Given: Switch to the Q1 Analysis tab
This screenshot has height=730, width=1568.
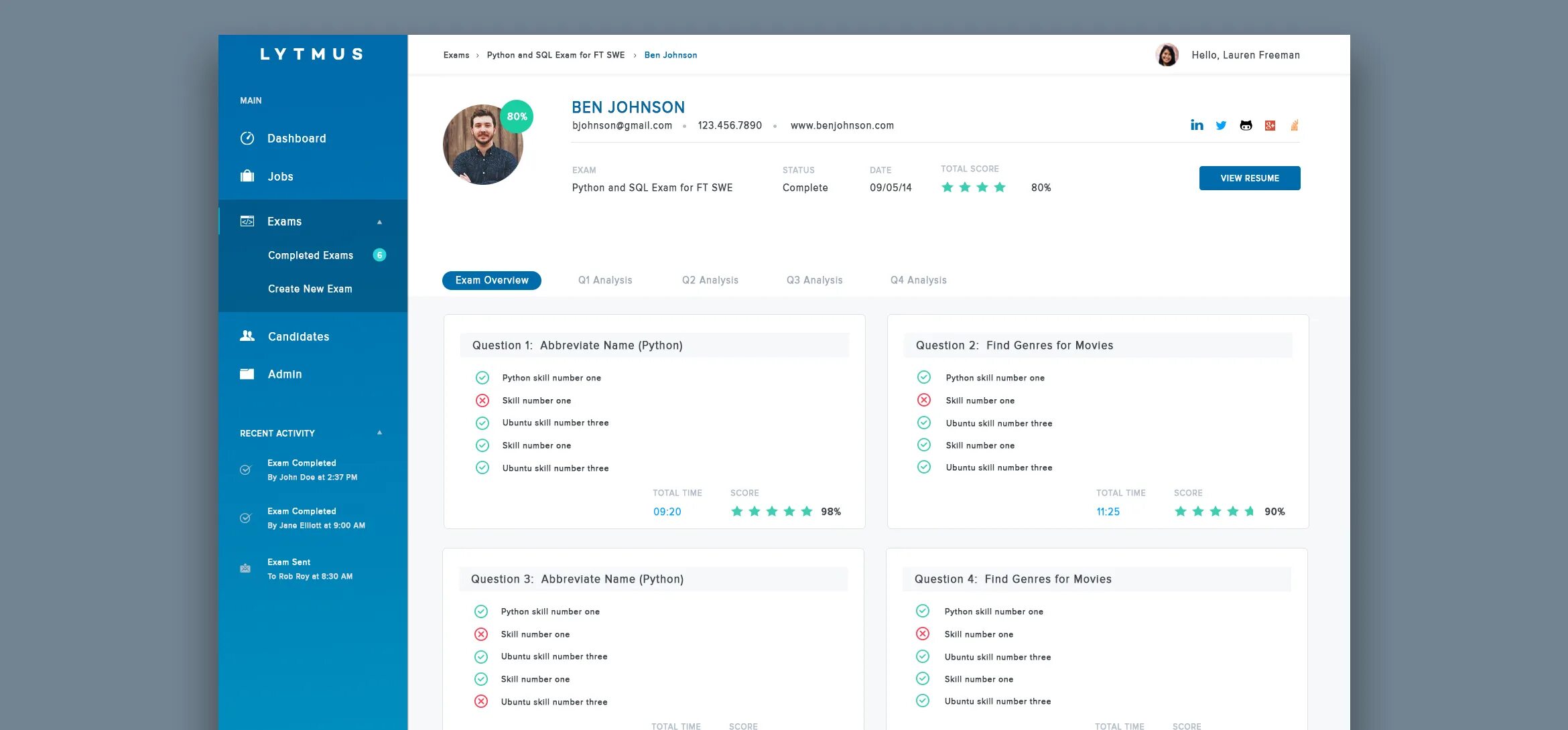Looking at the screenshot, I should 605,280.
